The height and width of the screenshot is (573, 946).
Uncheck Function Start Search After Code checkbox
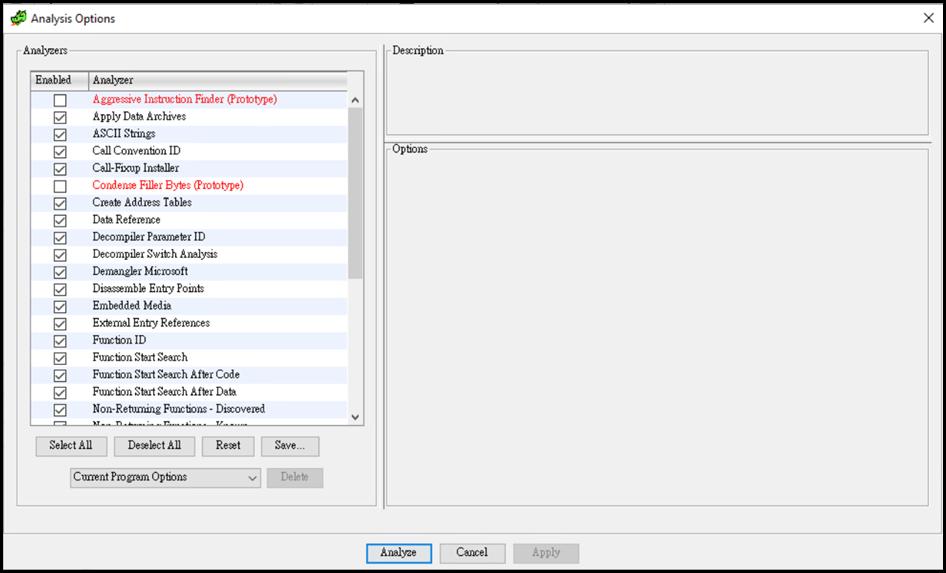click(60, 375)
